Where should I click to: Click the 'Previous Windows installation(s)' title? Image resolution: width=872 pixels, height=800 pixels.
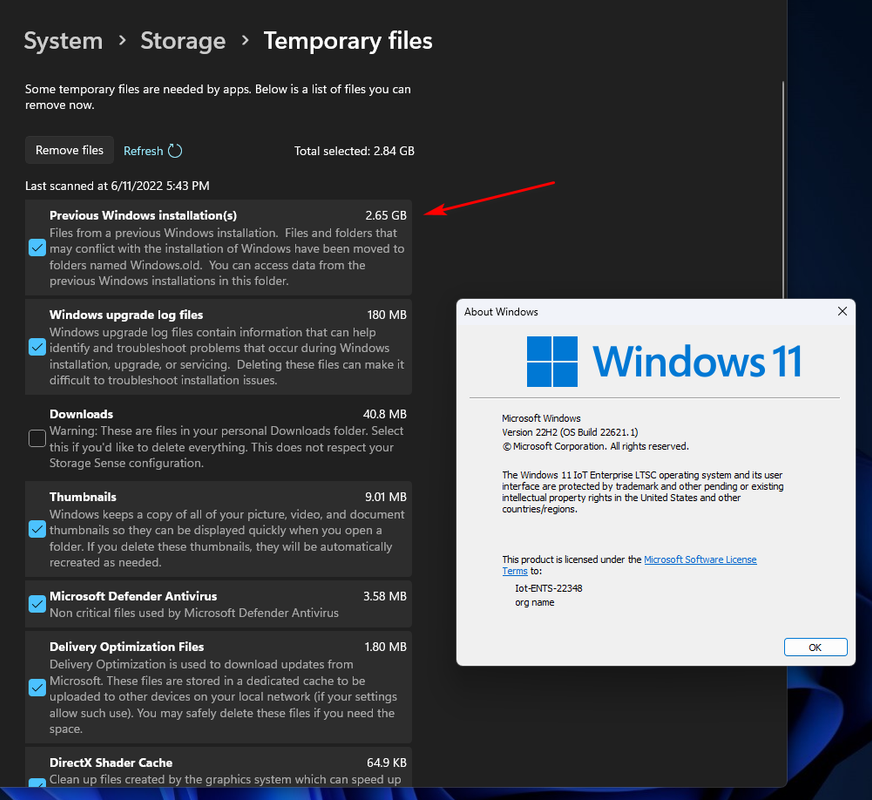[143, 215]
